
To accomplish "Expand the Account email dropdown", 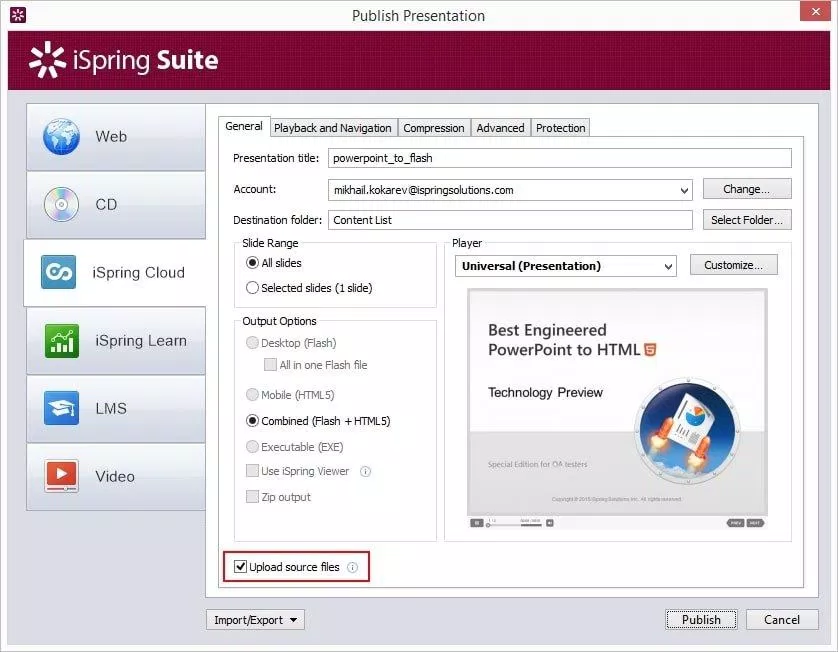I will pos(683,190).
